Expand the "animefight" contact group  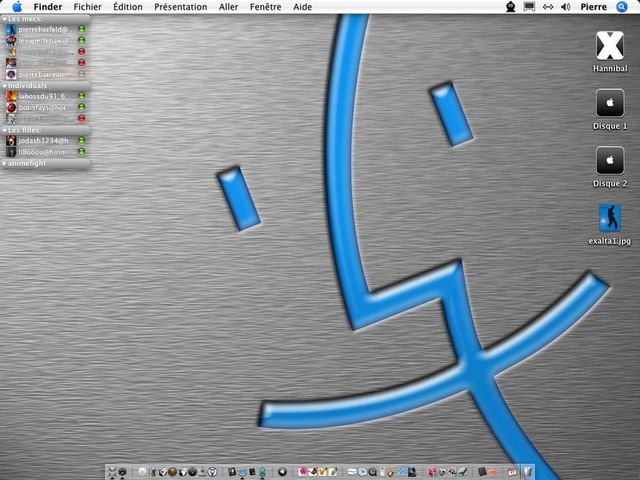click(4, 163)
